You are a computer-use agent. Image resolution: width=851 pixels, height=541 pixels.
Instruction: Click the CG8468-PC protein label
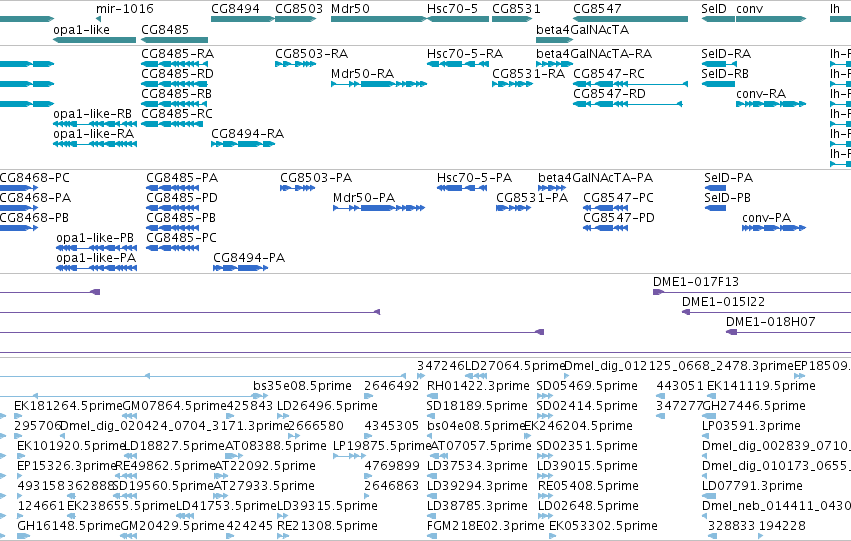coord(35,178)
